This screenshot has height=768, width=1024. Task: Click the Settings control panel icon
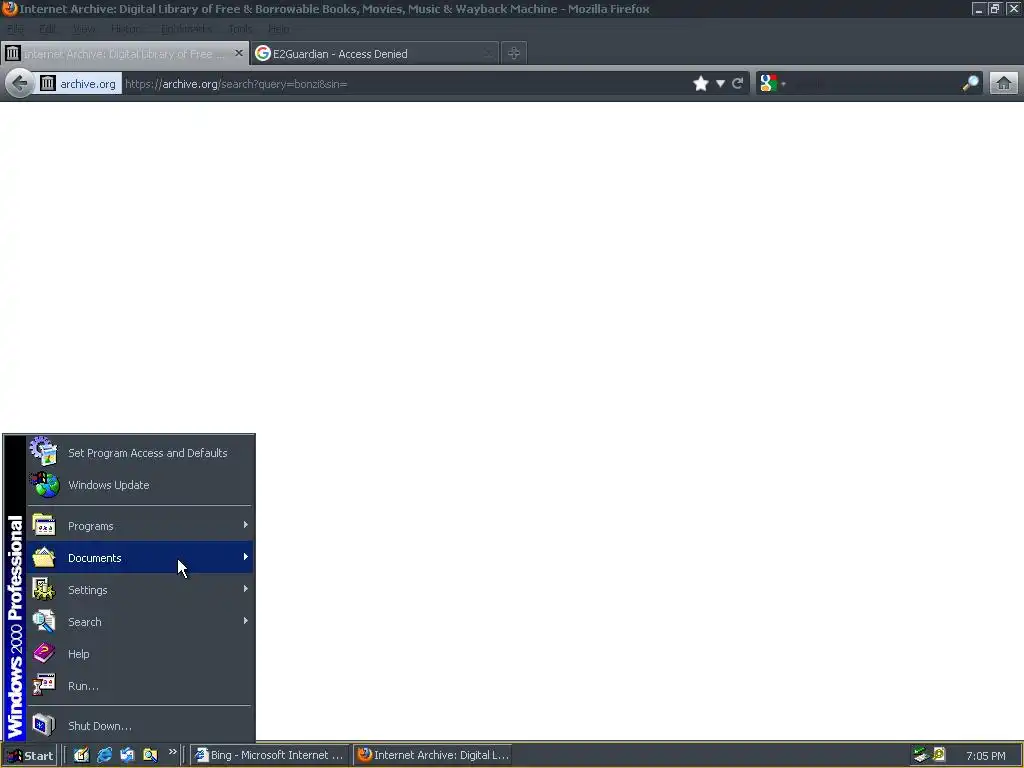pos(44,589)
